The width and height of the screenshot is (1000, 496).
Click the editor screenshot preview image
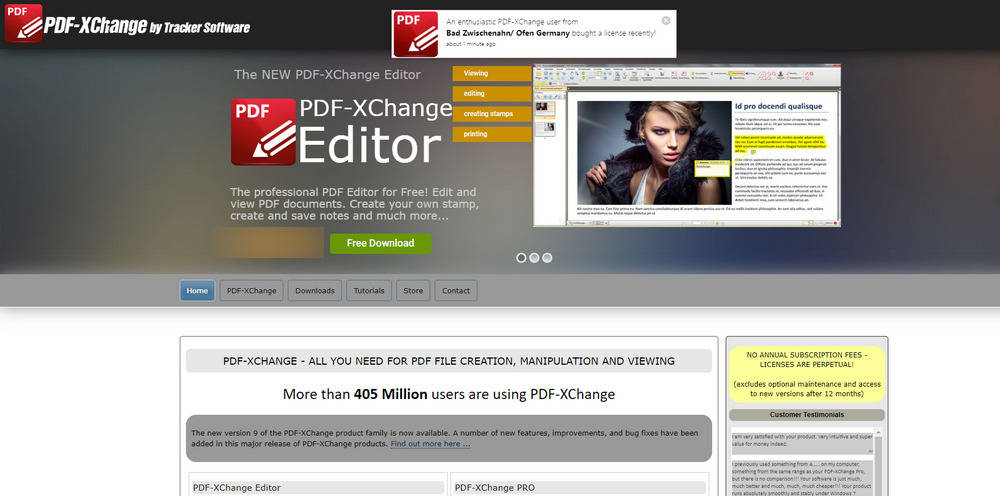(x=687, y=145)
